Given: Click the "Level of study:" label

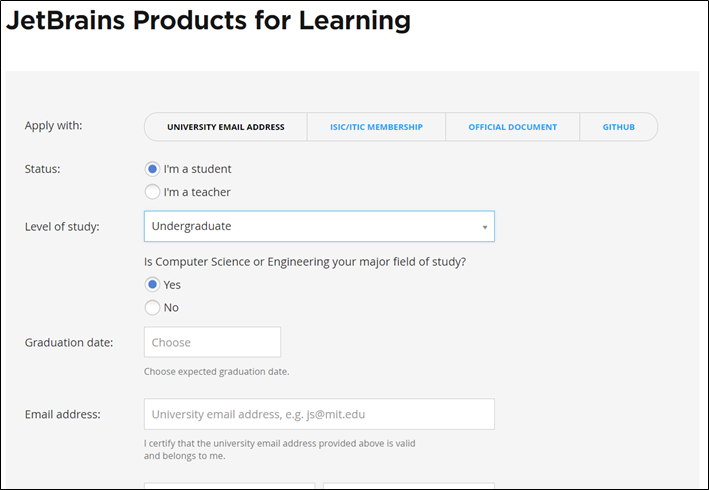Looking at the screenshot, I should 62,227.
